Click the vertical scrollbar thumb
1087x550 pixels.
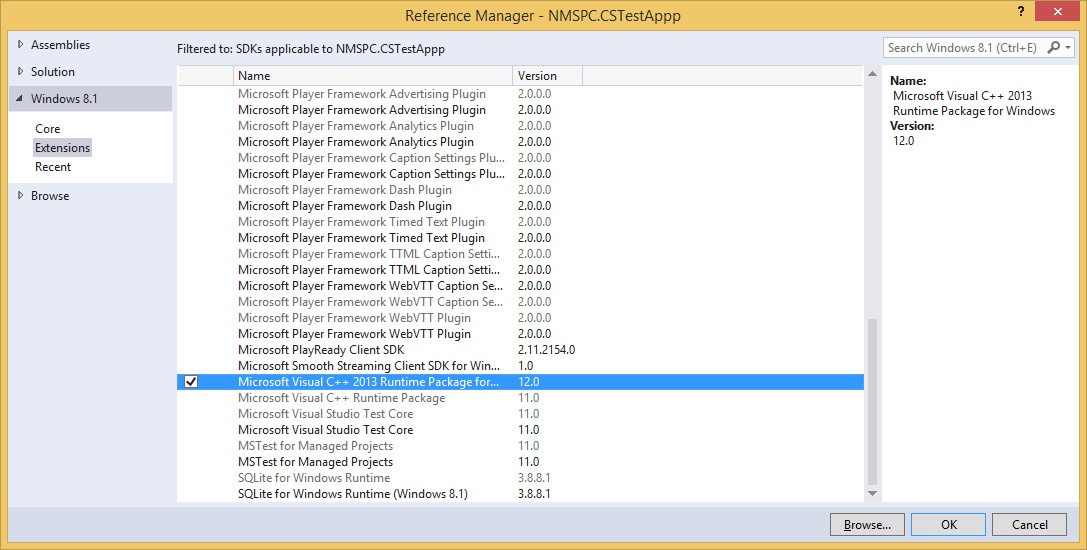click(873, 402)
